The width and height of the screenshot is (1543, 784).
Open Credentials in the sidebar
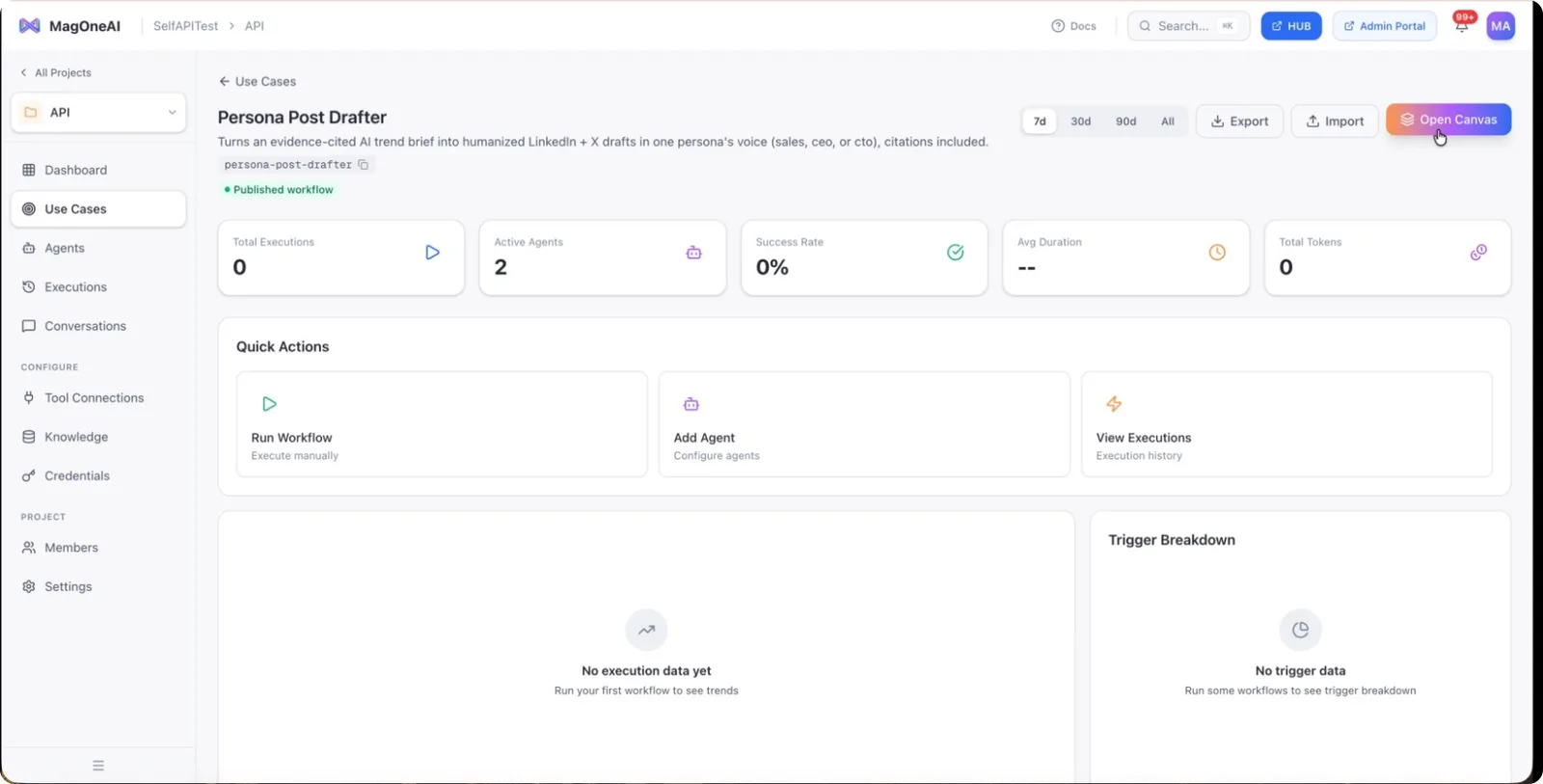click(x=98, y=476)
